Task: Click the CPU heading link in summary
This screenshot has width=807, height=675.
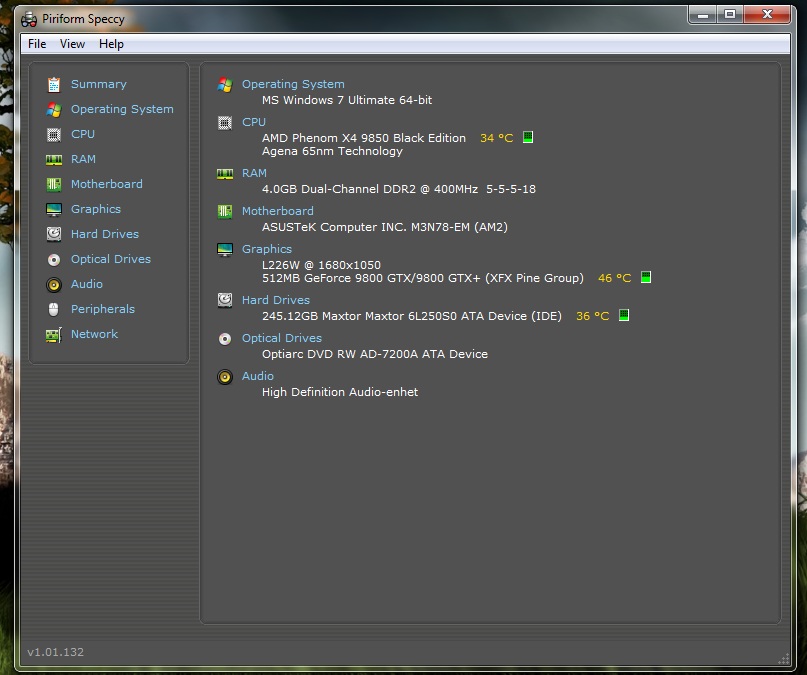Action: point(254,122)
